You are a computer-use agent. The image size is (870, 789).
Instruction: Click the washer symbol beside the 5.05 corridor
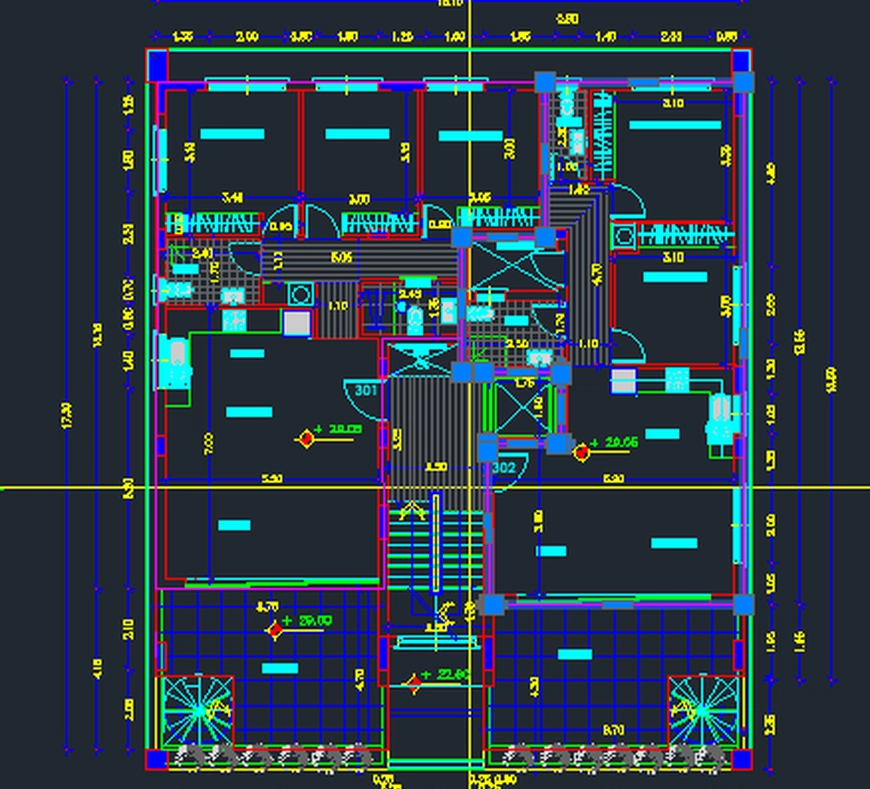(x=299, y=293)
